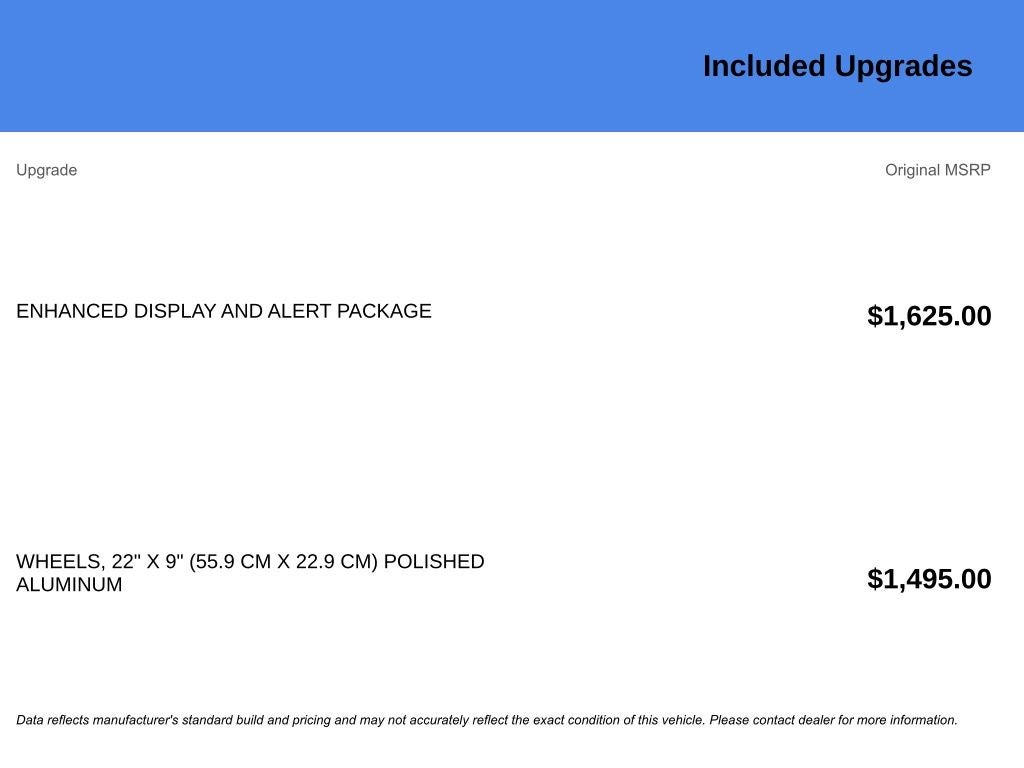Screen dimensions: 1024x768
Task: Click "exact condition of this vehicle" in disclaimer
Action: (618, 720)
